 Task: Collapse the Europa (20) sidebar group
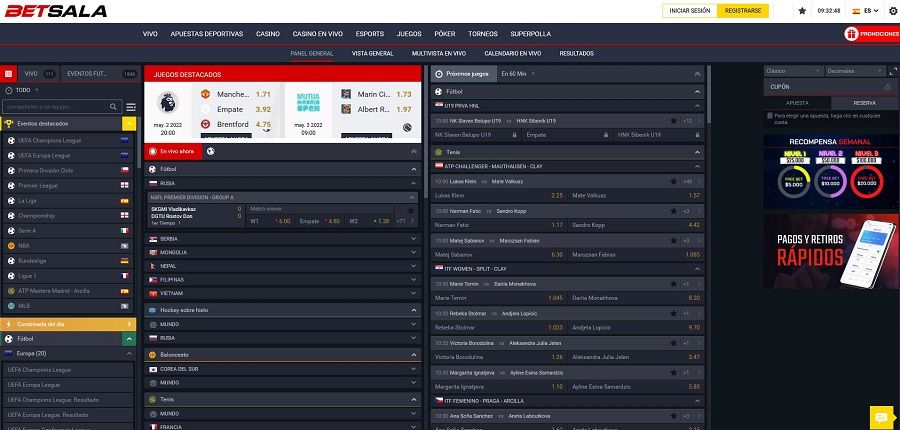129,354
